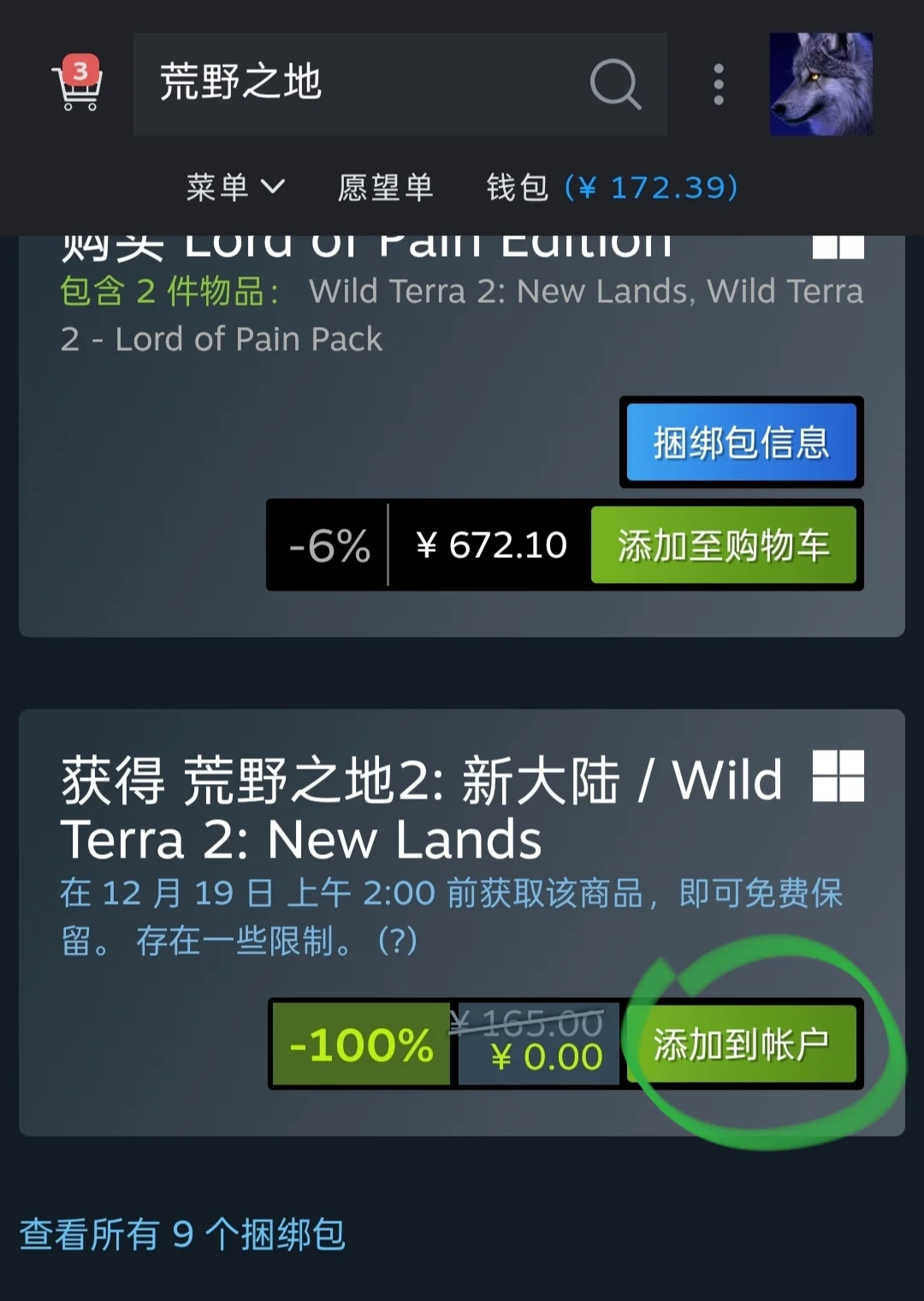
Task: Click the -6% discount badge
Action: pos(329,544)
